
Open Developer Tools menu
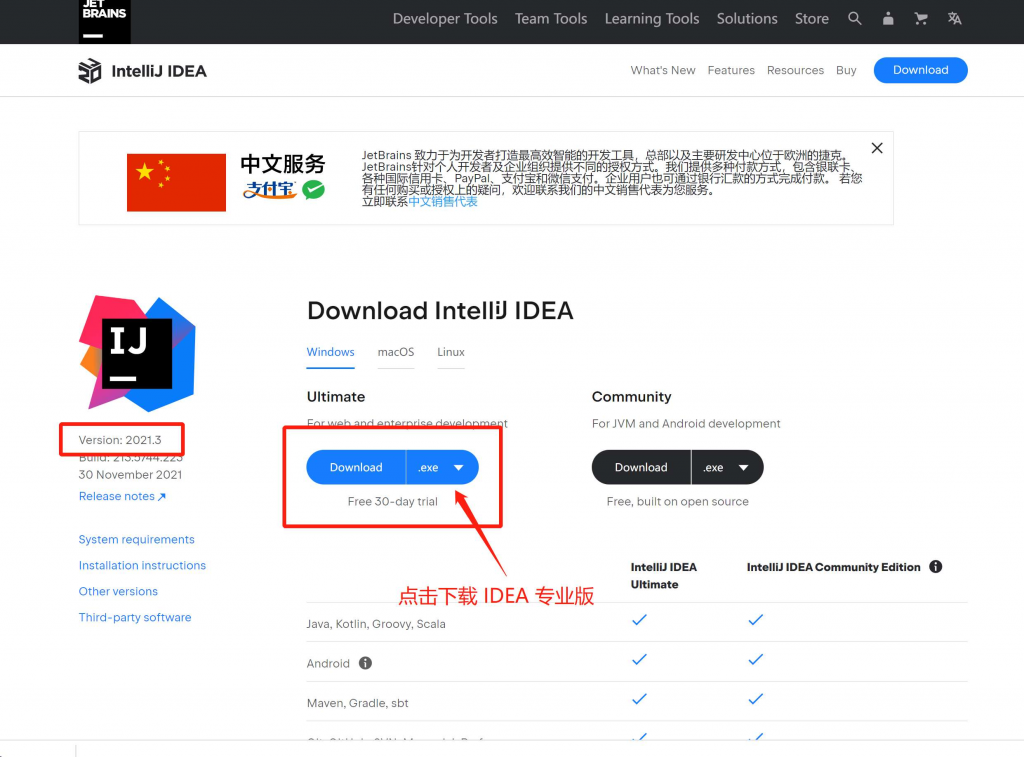pos(445,18)
